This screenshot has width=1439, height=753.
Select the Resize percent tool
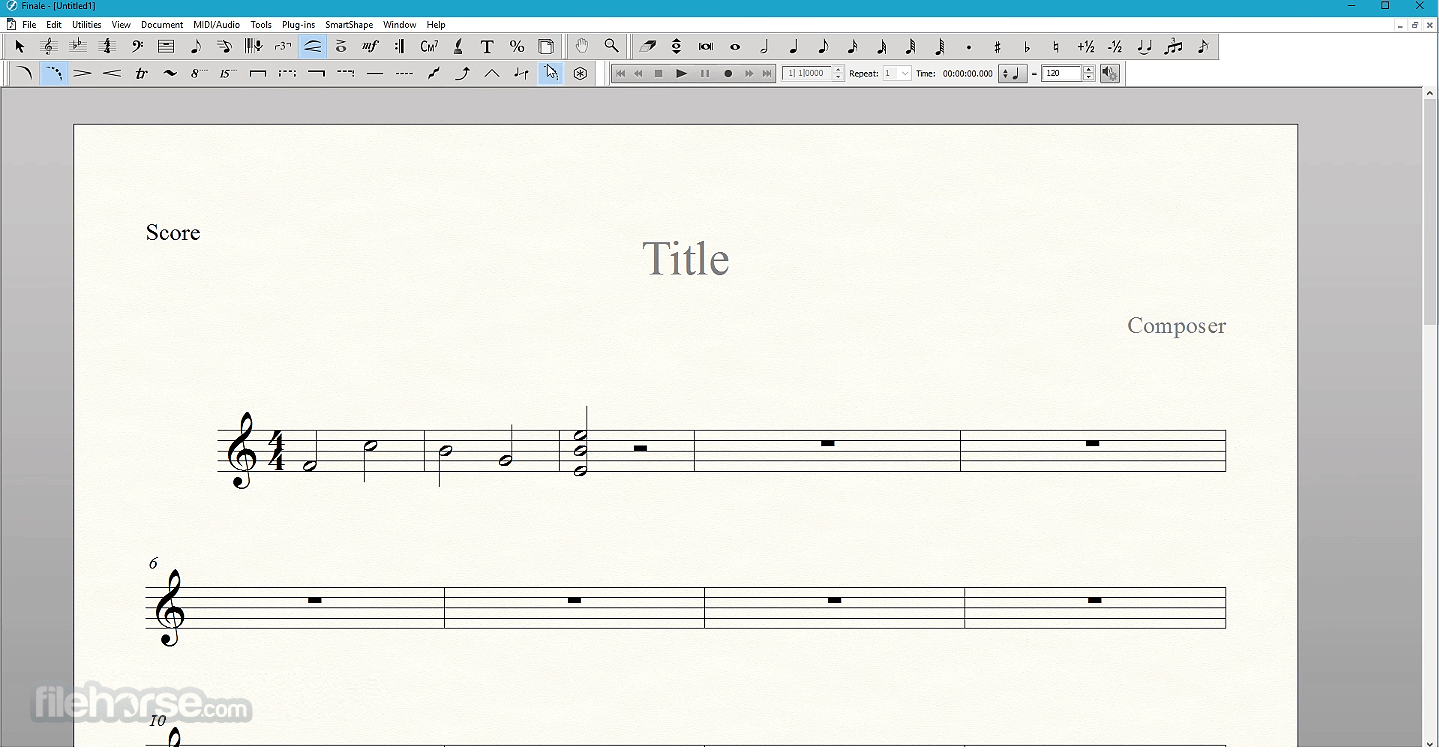click(x=517, y=46)
